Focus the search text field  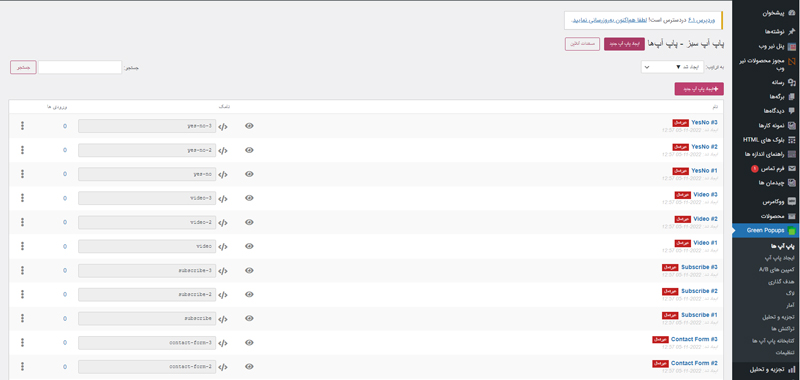(x=80, y=67)
